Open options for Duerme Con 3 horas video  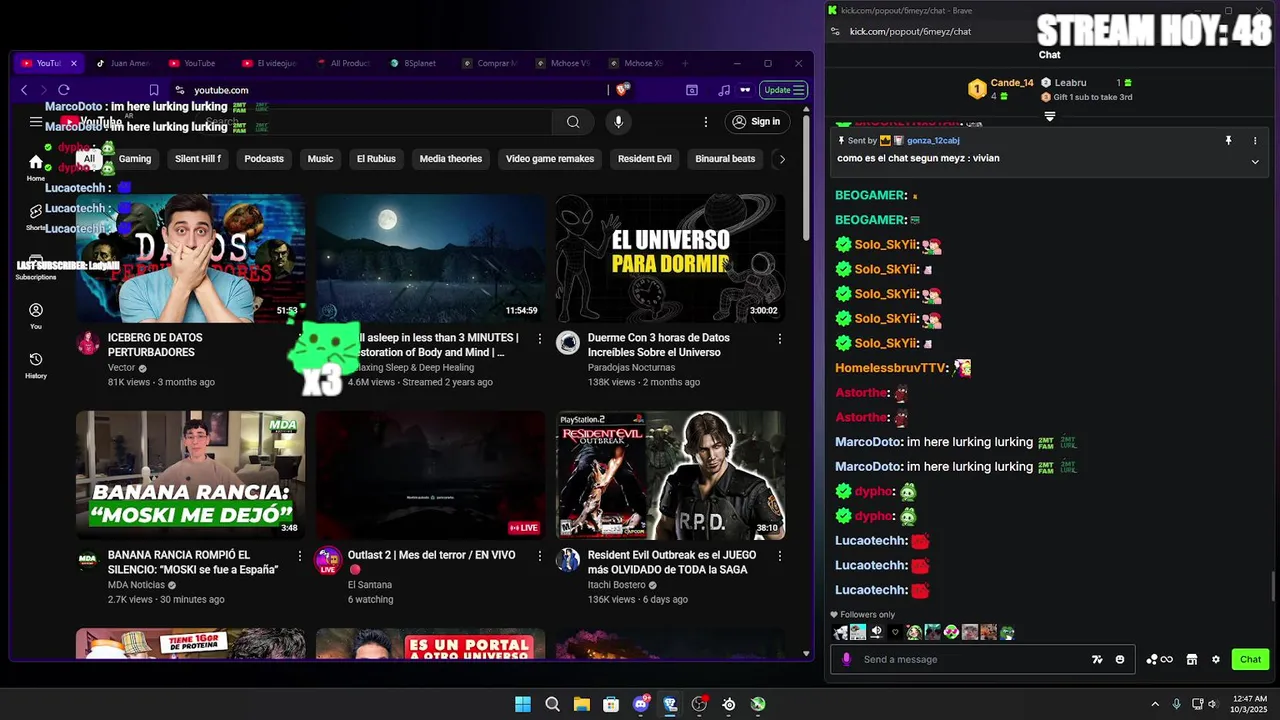pyautogui.click(x=780, y=339)
